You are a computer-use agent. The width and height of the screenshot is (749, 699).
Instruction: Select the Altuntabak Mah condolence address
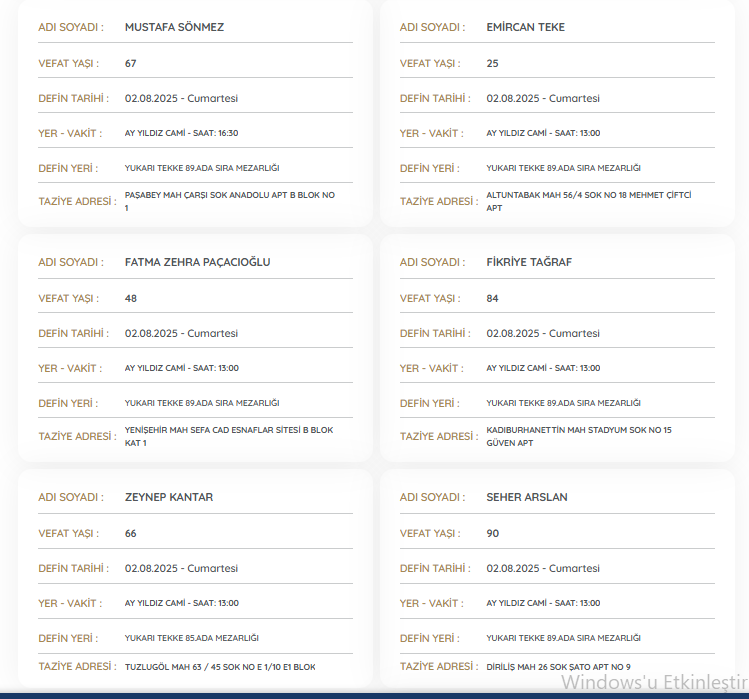tap(588, 201)
